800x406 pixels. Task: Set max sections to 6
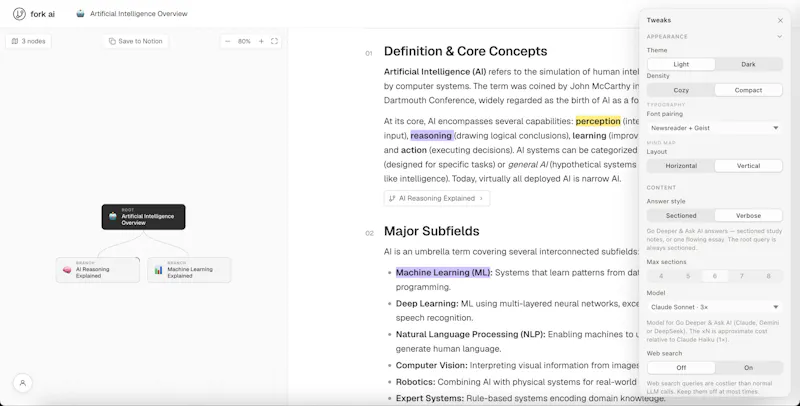click(715, 276)
